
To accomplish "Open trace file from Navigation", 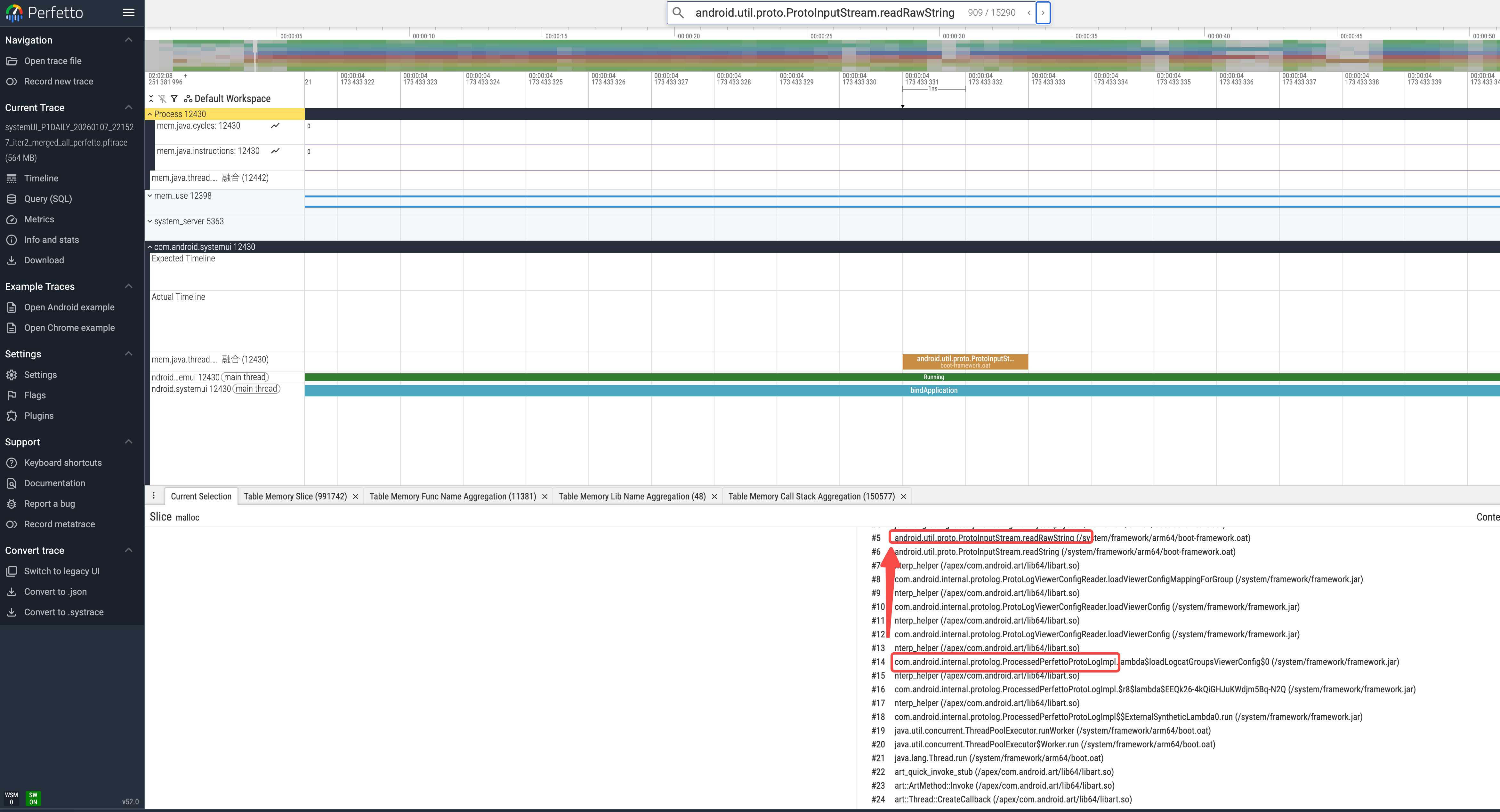I will click(52, 61).
